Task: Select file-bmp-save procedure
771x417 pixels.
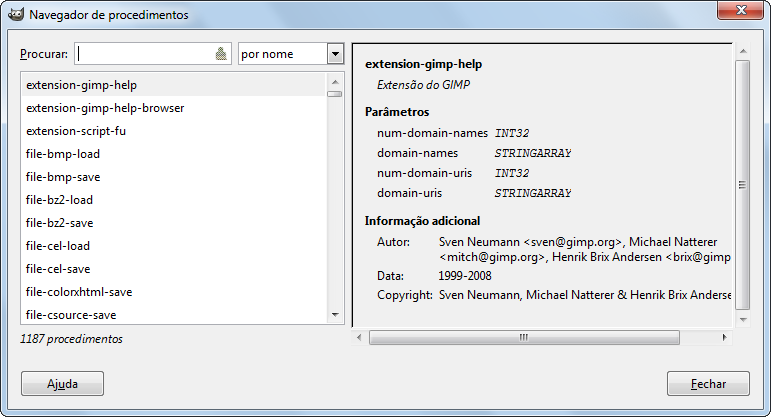Action: [63, 177]
